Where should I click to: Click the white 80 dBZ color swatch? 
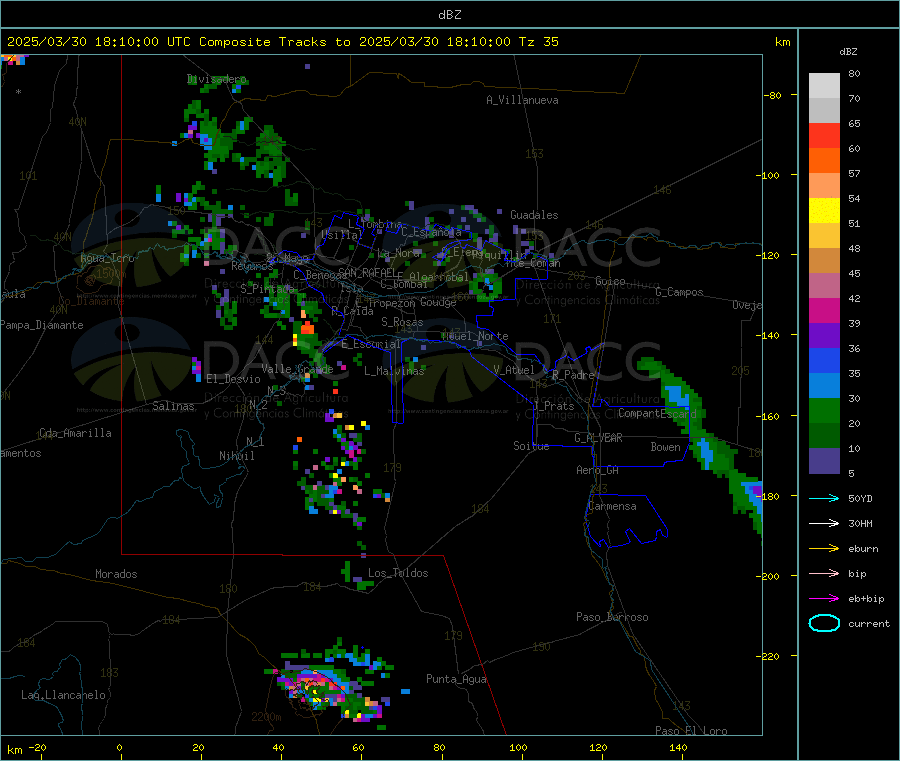(x=824, y=86)
